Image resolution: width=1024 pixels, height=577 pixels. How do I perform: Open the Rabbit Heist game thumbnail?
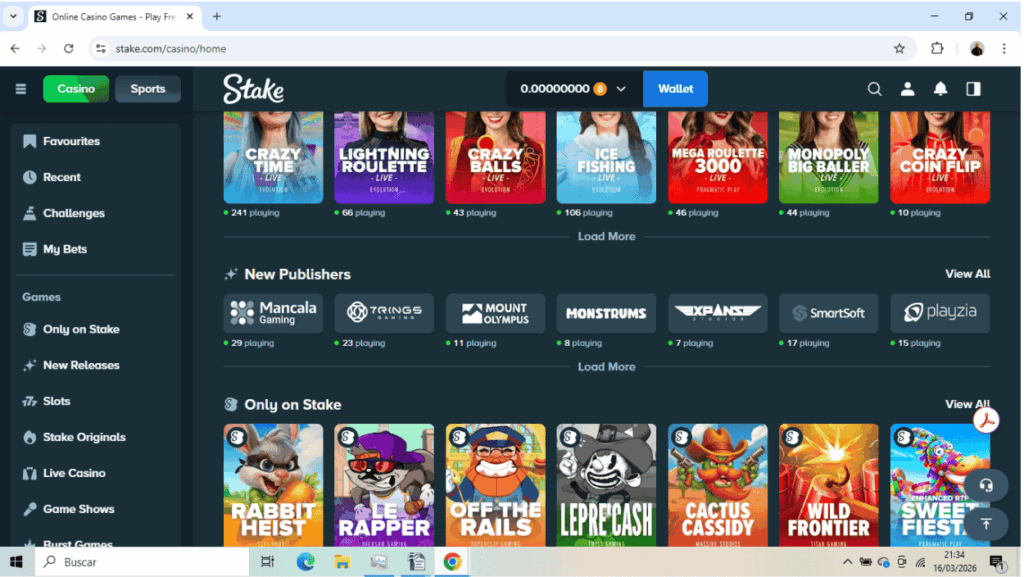coord(273,485)
